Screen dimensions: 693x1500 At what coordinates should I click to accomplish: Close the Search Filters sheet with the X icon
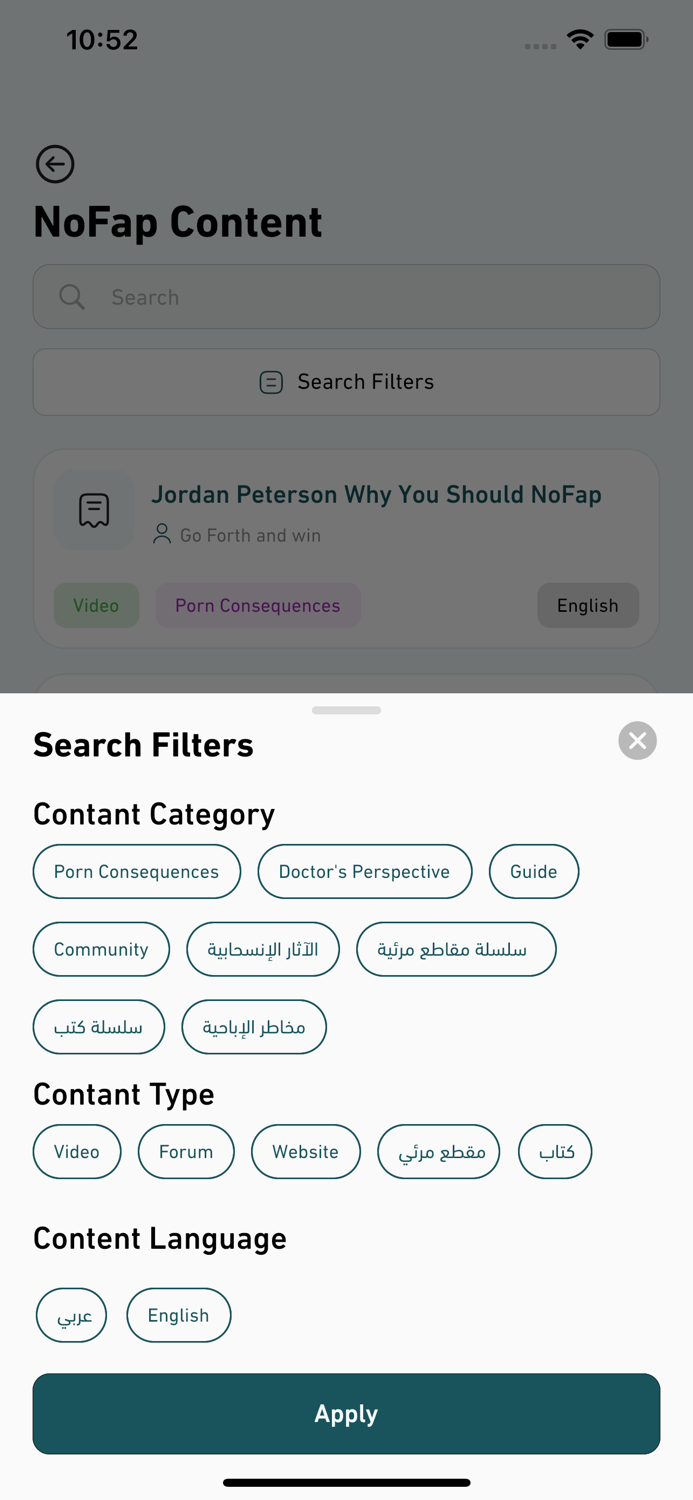637,741
